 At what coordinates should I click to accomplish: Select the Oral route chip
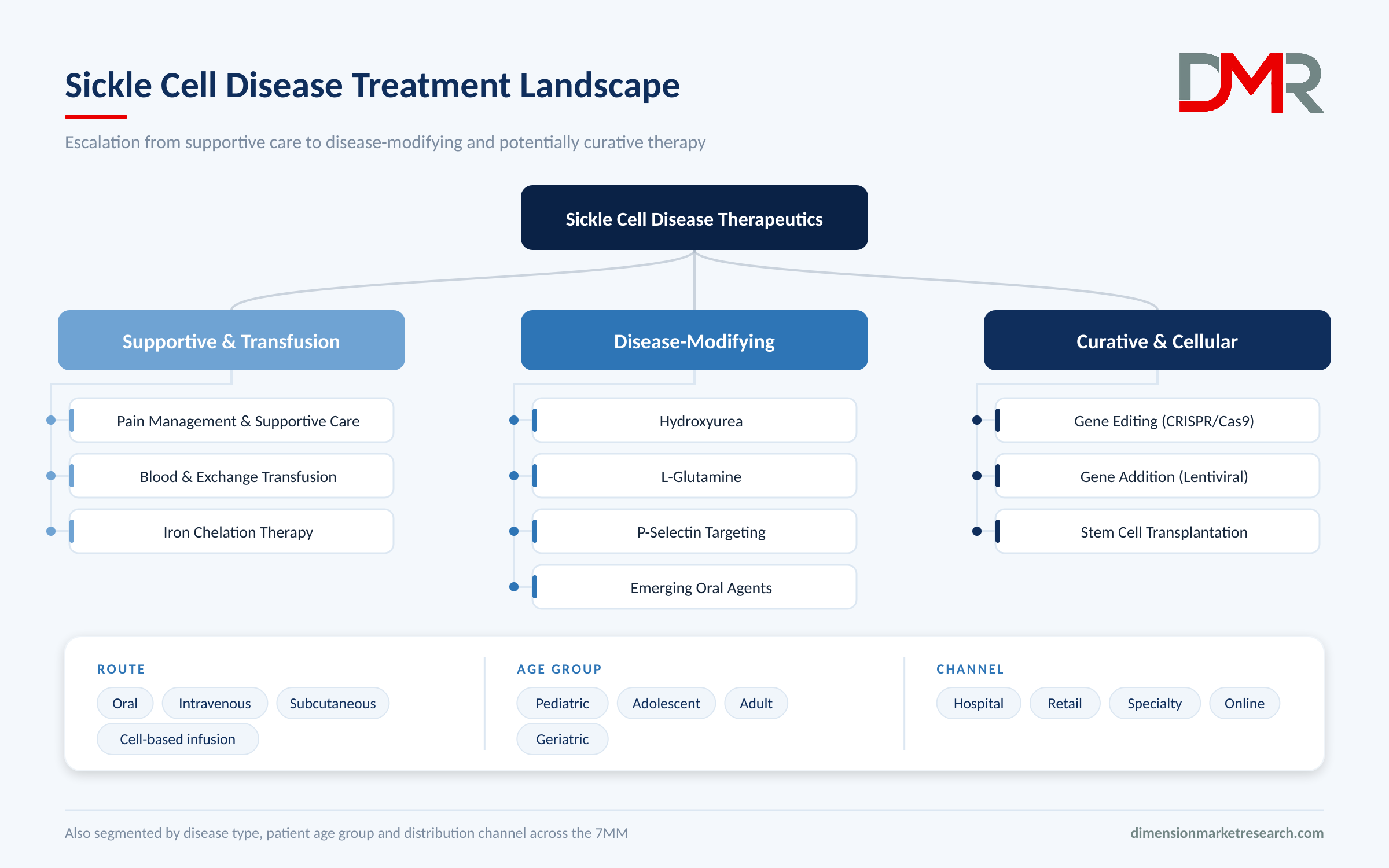(125, 703)
